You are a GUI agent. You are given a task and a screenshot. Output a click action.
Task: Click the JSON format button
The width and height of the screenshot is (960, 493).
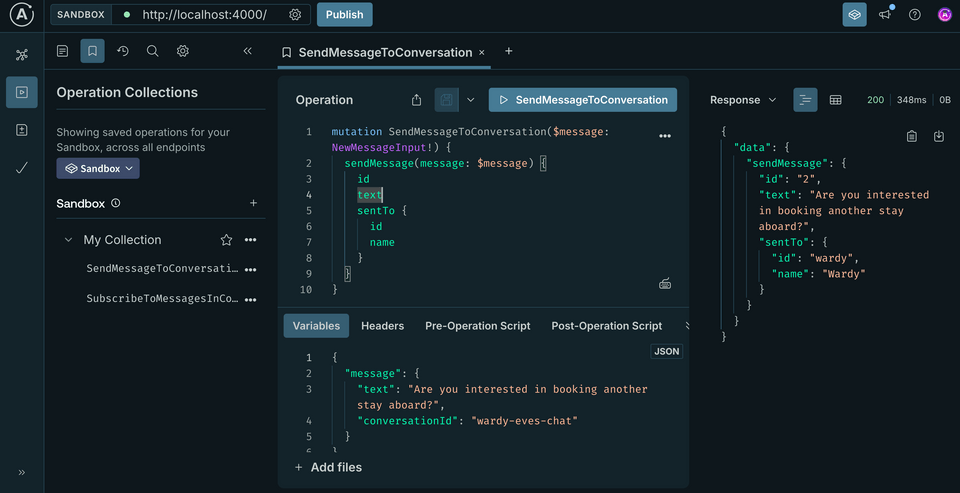click(667, 352)
